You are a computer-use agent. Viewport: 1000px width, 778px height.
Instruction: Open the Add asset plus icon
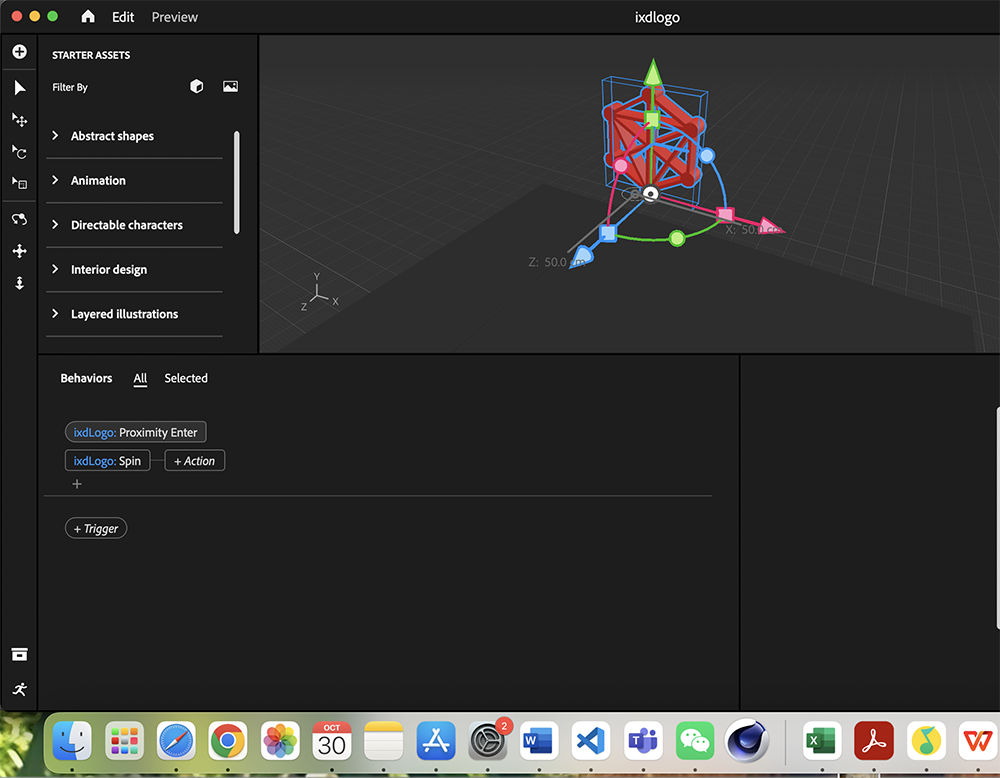(x=19, y=51)
